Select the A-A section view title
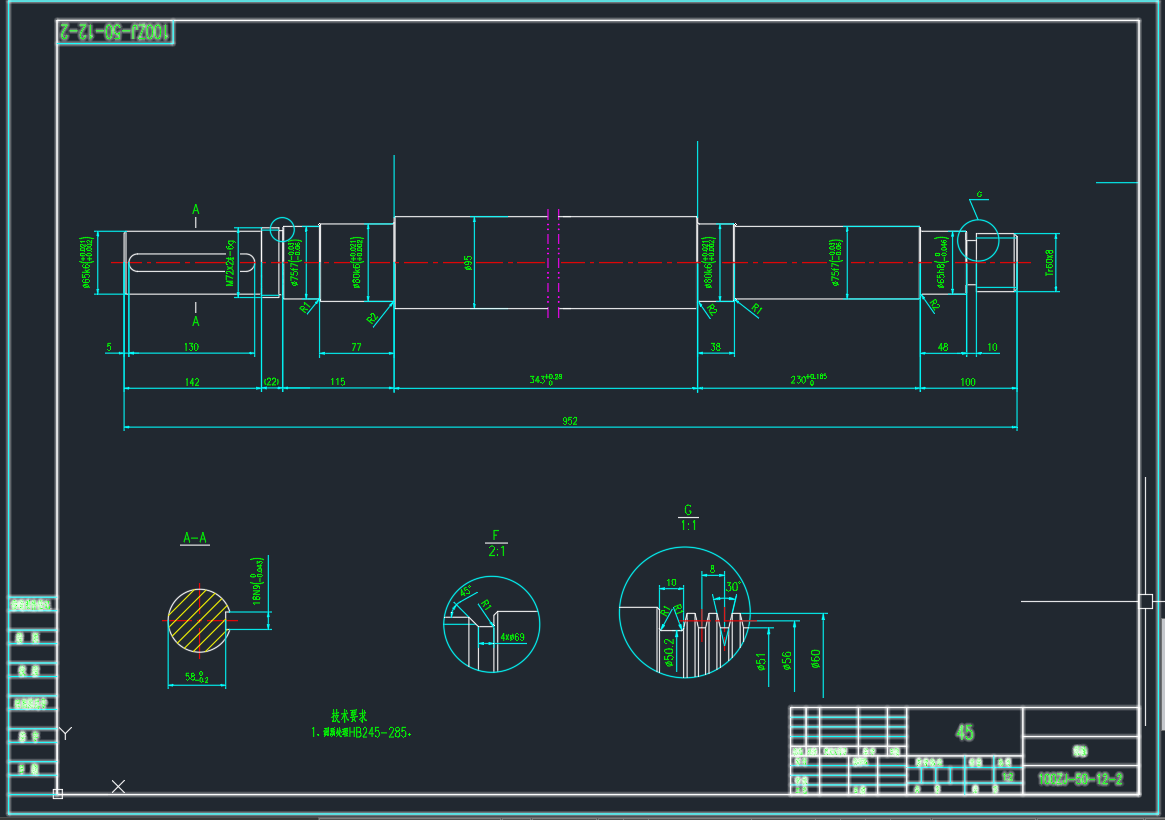The height and width of the screenshot is (820, 1165). pos(195,538)
